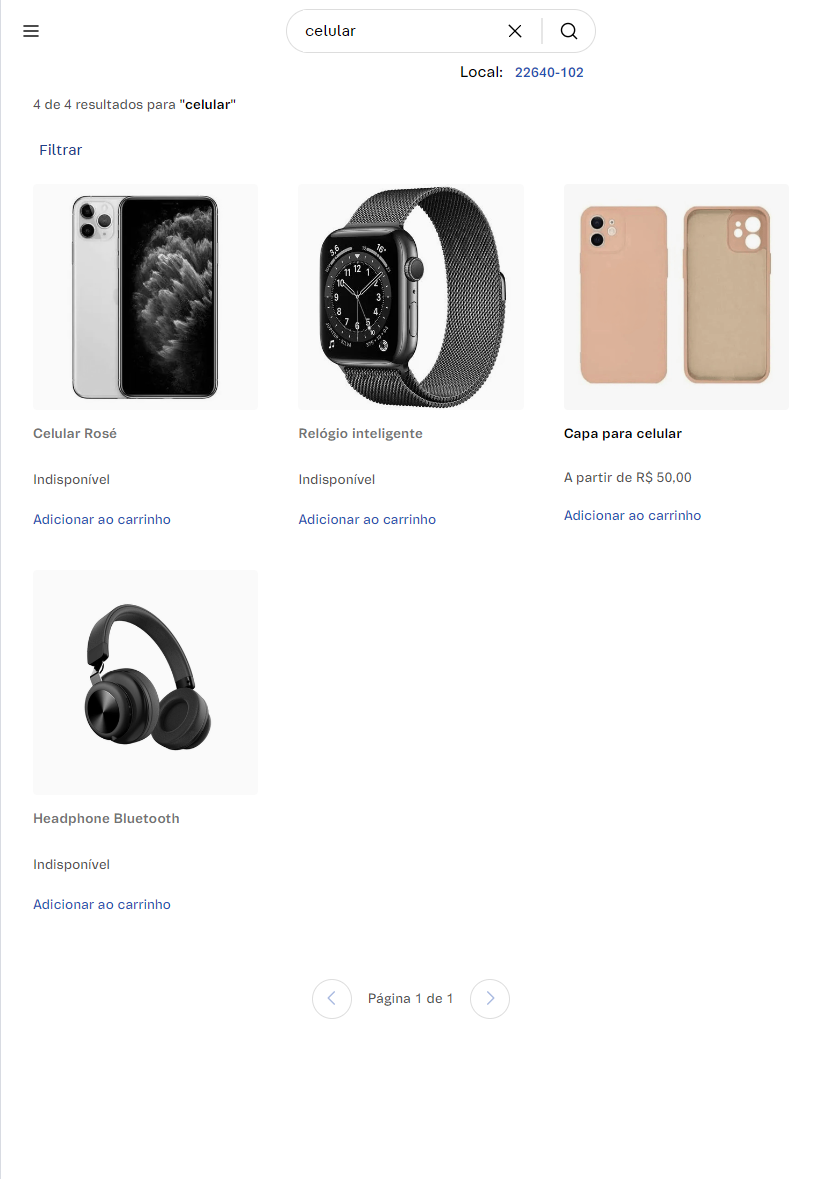Viewport: 821px width, 1179px height.
Task: Open the Capa para celular title
Action: 623,433
